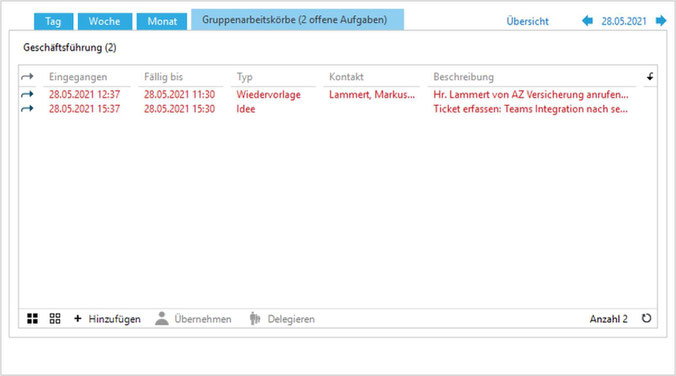
Task: Open the Übersicht link
Action: click(527, 21)
